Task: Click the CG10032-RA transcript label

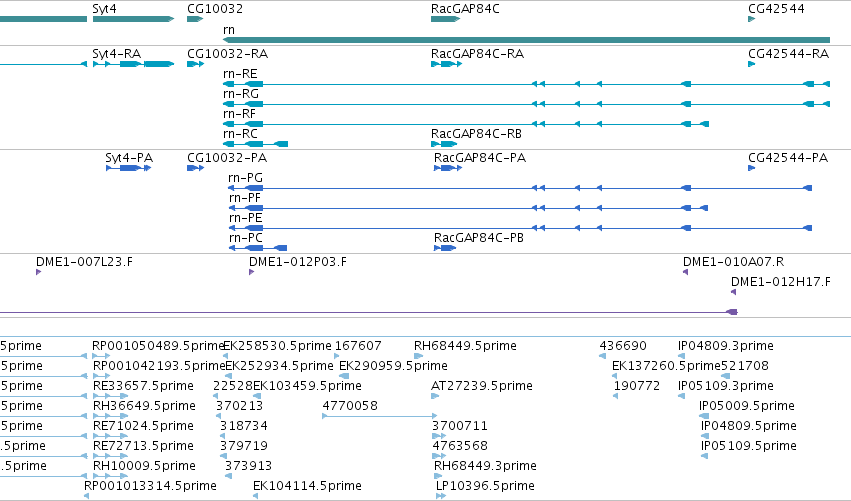Action: point(227,54)
